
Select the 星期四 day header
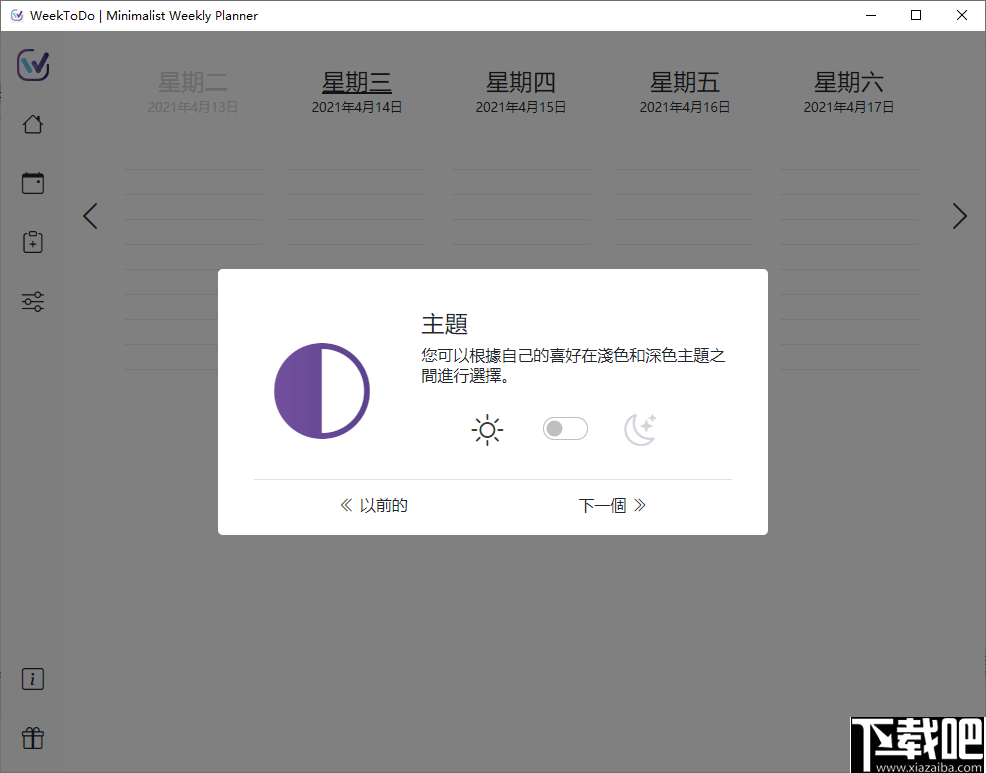point(521,82)
